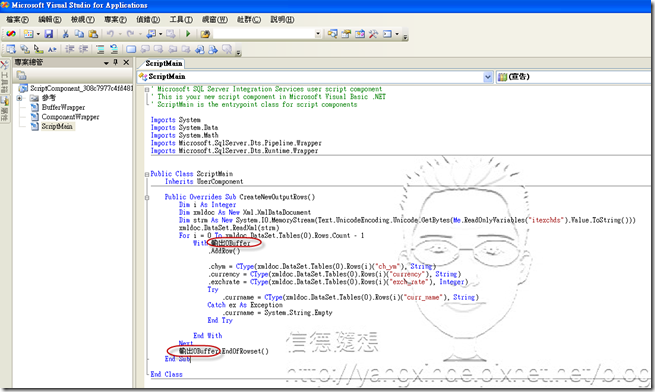Collapse the CreateNewOutputRows sub outline
655x392 pixels.
(147, 197)
